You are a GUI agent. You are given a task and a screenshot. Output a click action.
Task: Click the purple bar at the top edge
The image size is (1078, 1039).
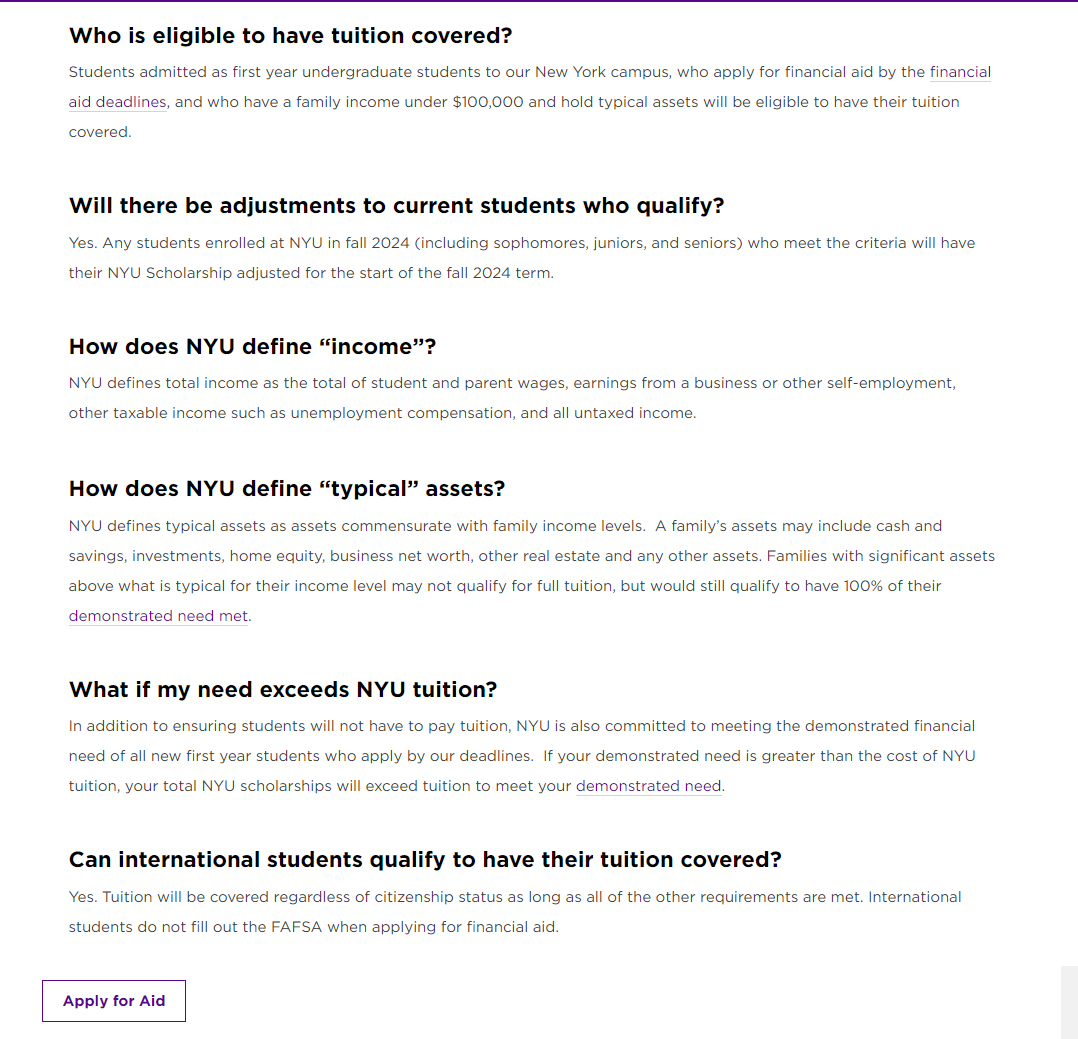click(x=539, y=3)
